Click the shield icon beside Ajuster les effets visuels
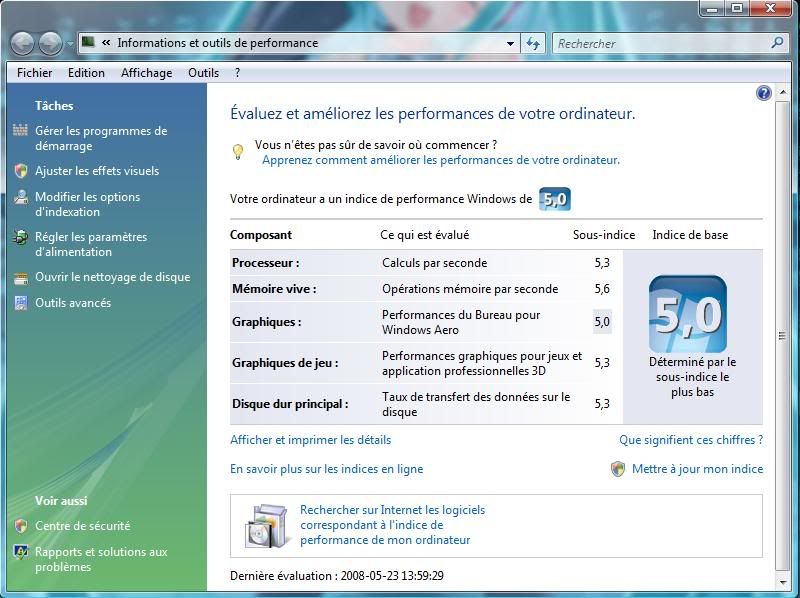Screen dimensions: 800x598 coord(21,171)
